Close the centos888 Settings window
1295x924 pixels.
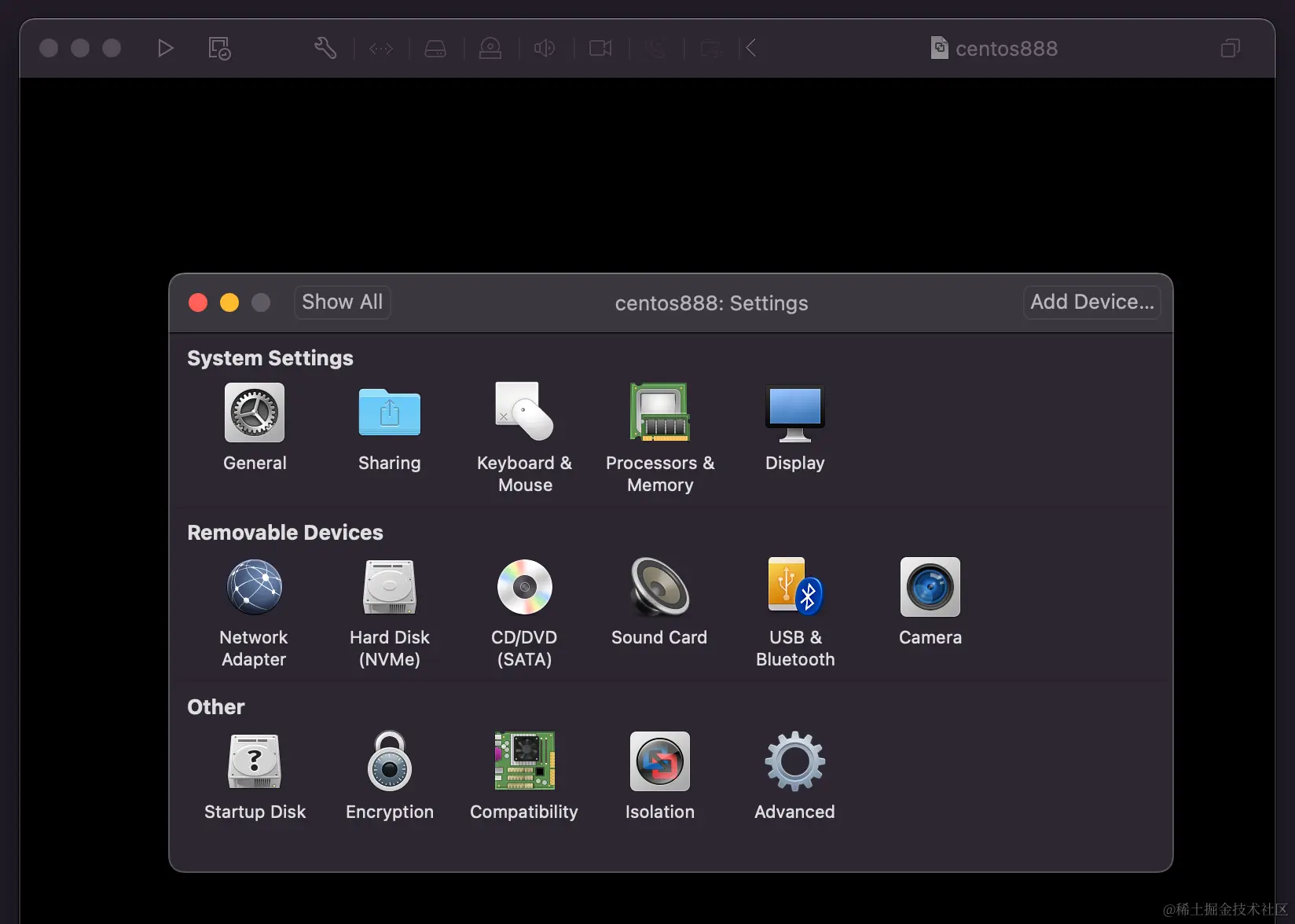[198, 302]
